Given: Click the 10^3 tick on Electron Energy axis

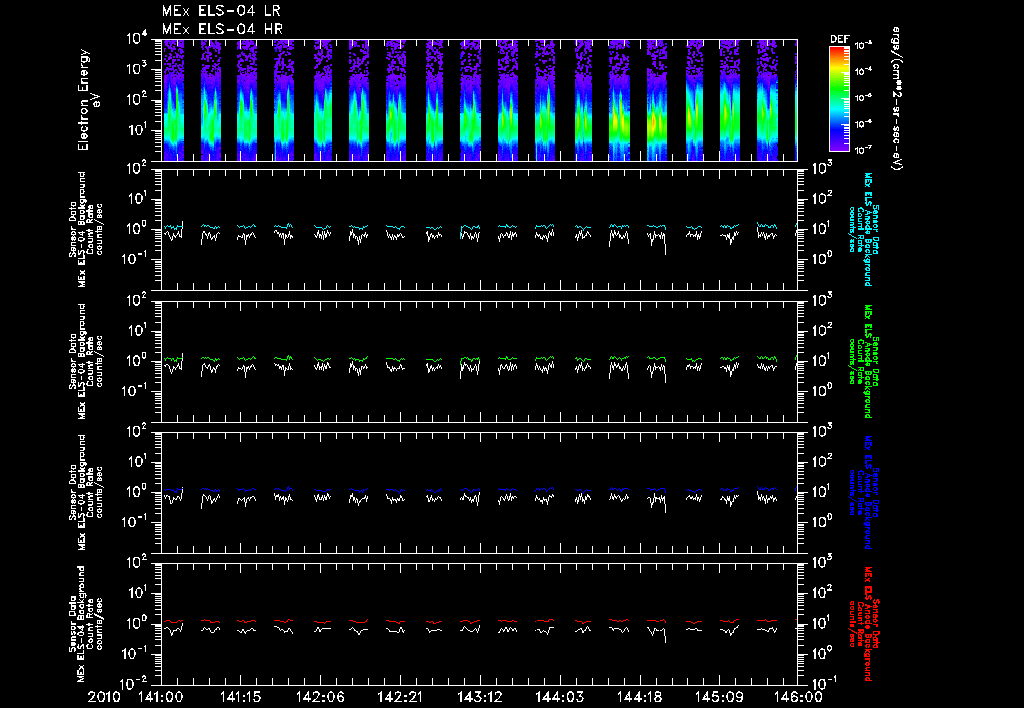Looking at the screenshot, I should pos(135,69).
